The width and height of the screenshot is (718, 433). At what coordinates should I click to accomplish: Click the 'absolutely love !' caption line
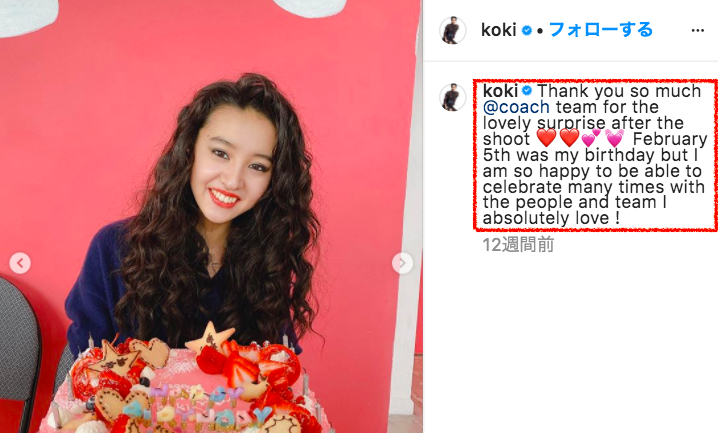[551, 218]
